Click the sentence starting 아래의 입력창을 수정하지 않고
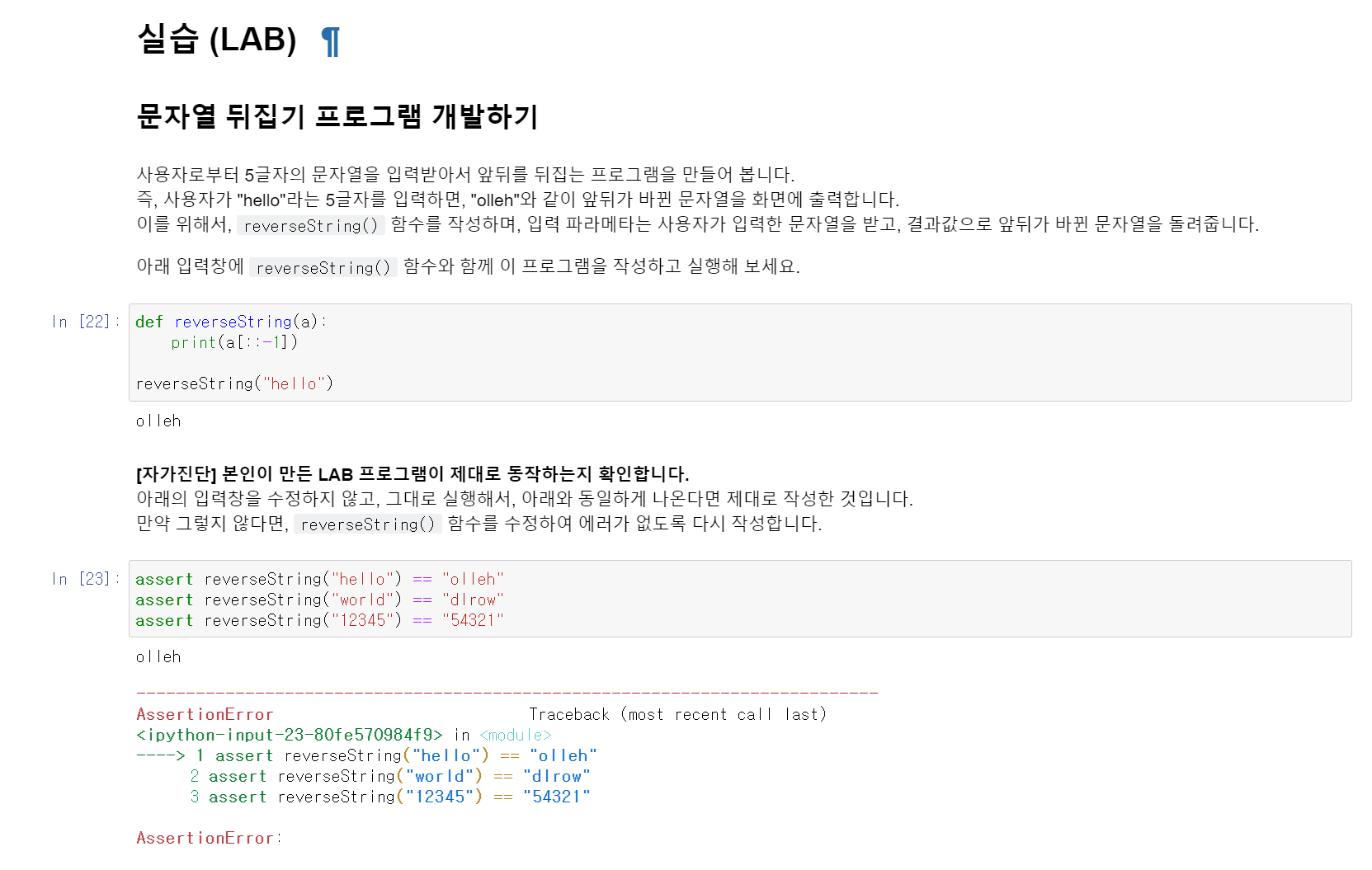Viewport: 1372px width, 870px height. (x=525, y=499)
